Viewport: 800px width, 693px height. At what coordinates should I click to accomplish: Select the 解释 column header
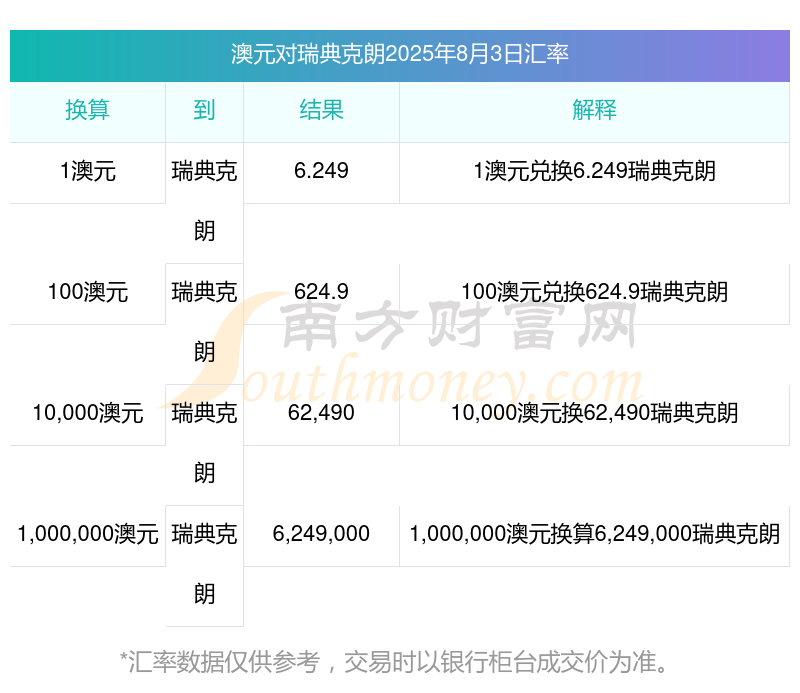(x=594, y=110)
